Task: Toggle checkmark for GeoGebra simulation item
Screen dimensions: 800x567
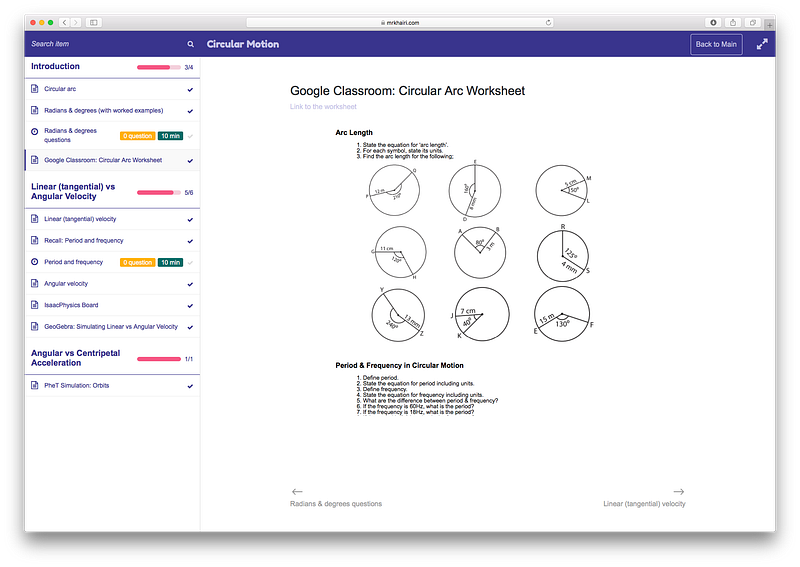Action: [190, 327]
